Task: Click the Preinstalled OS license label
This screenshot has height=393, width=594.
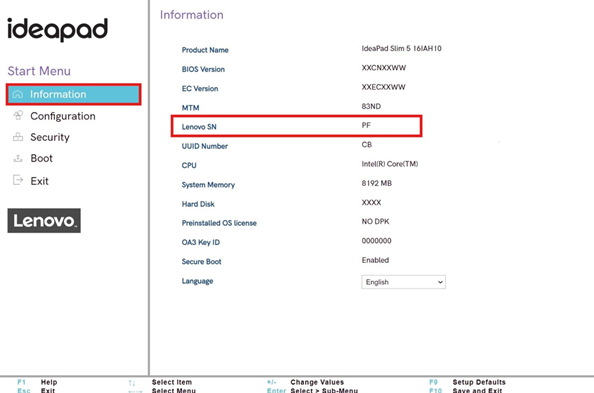Action: tap(219, 223)
